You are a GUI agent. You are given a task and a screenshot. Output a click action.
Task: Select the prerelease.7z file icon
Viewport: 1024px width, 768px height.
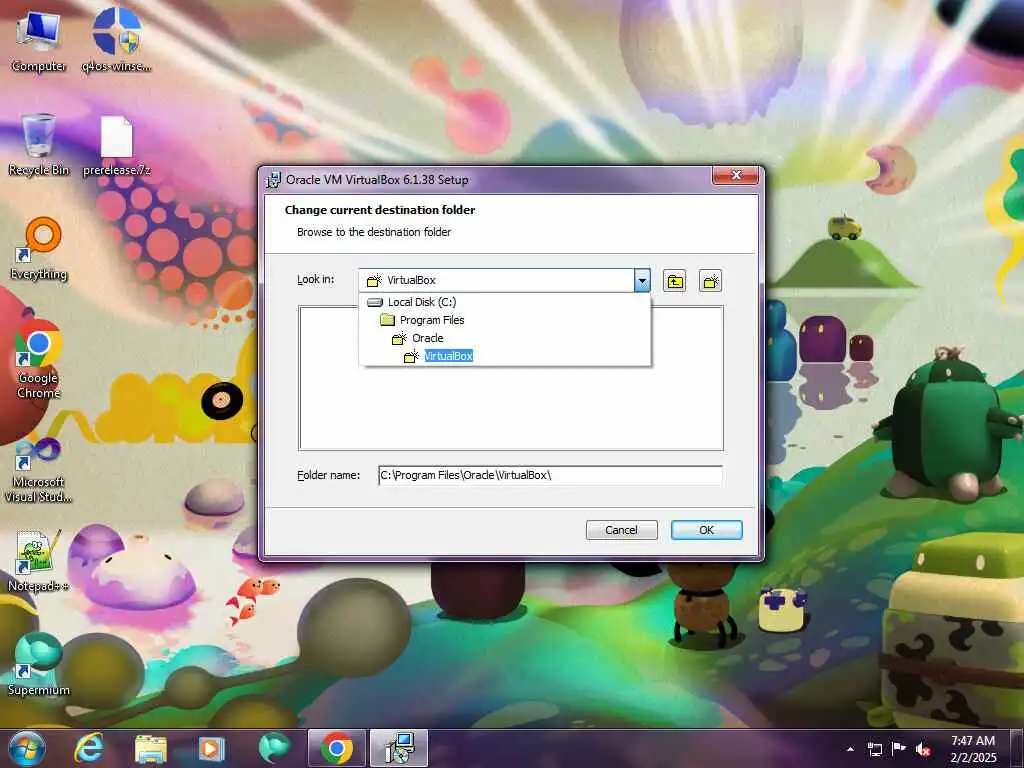[117, 146]
